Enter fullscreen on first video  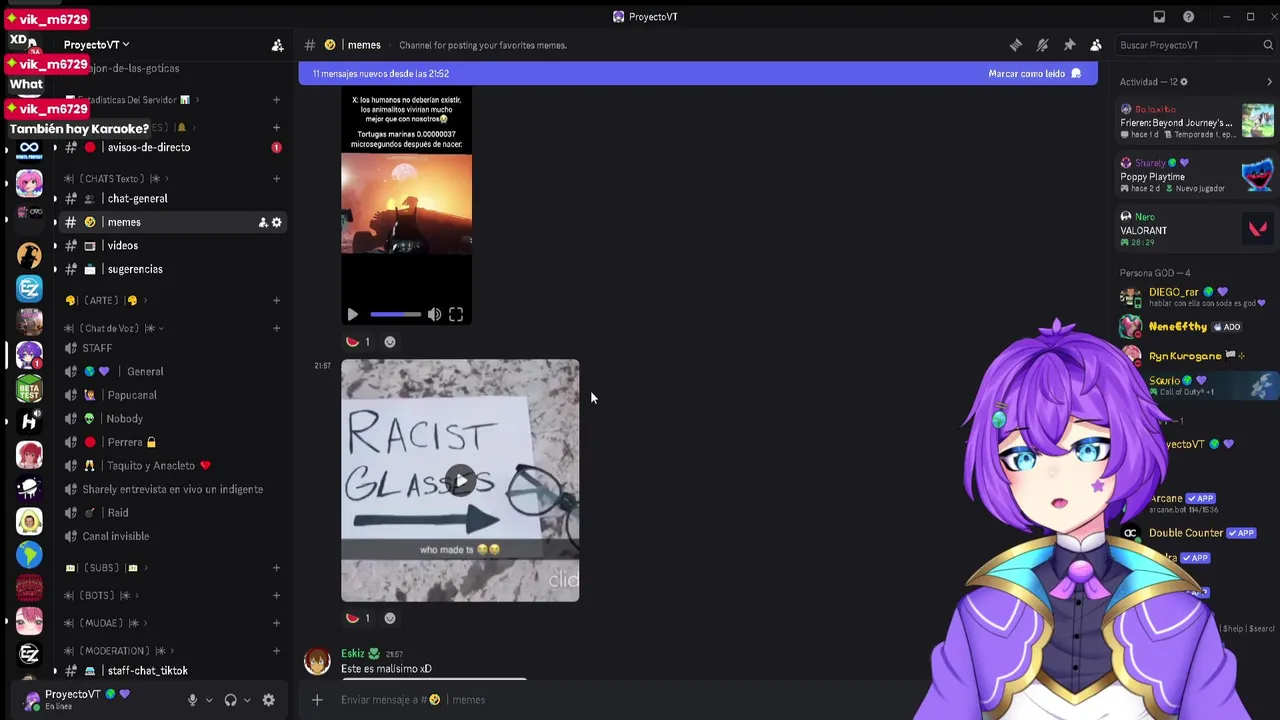pos(456,314)
